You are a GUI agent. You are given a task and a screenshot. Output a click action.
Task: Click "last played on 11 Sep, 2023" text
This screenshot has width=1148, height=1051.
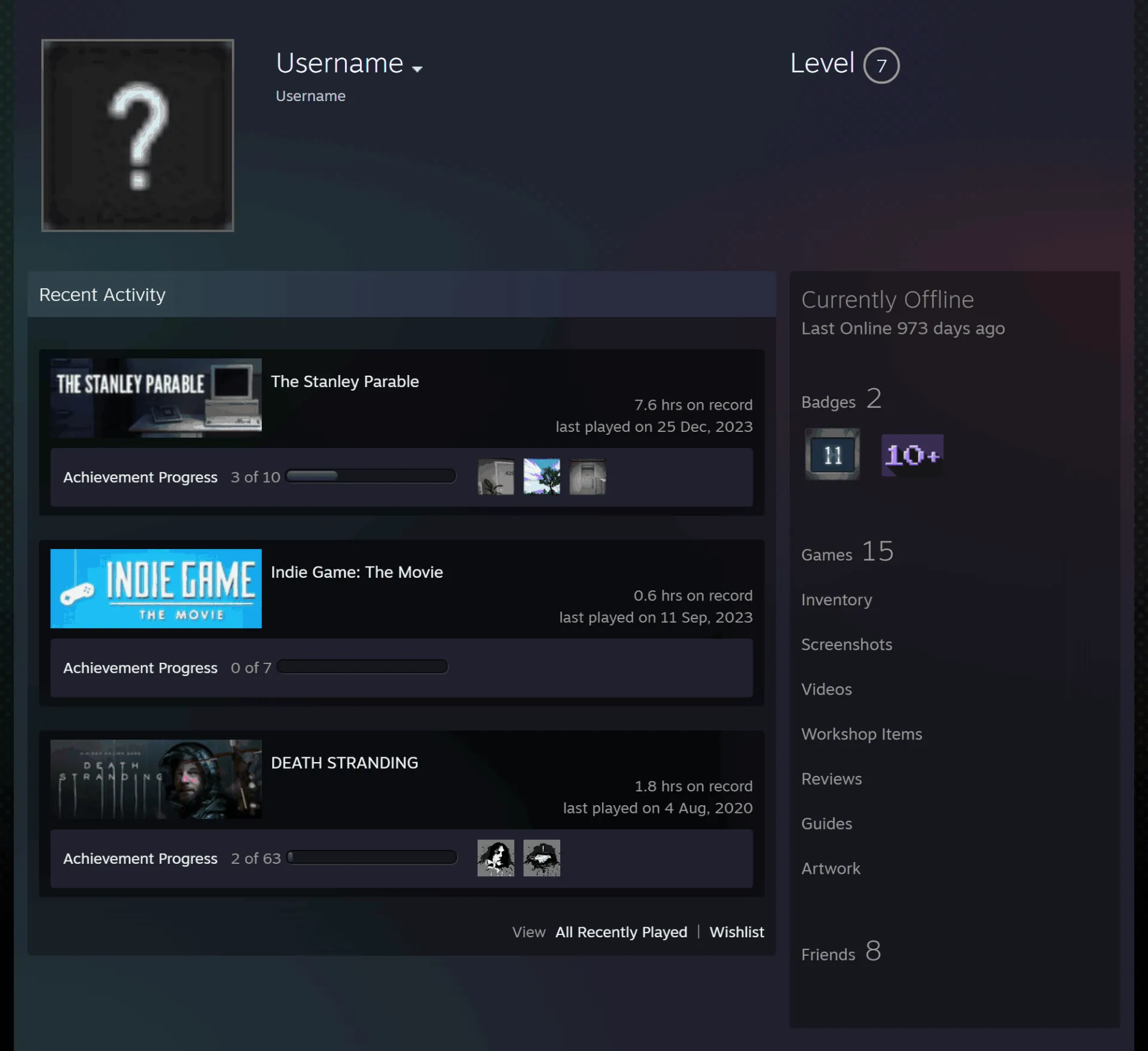pyautogui.click(x=656, y=617)
